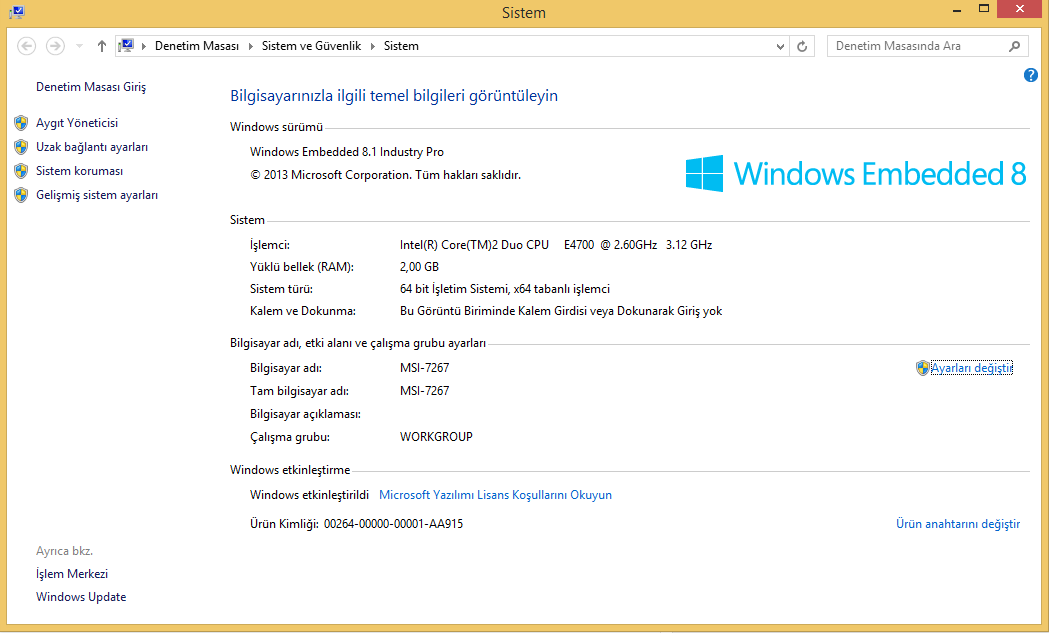Click the page heading Bilgisayarınızla ilgili temel bilgileri
1049x633 pixels.
click(393, 96)
